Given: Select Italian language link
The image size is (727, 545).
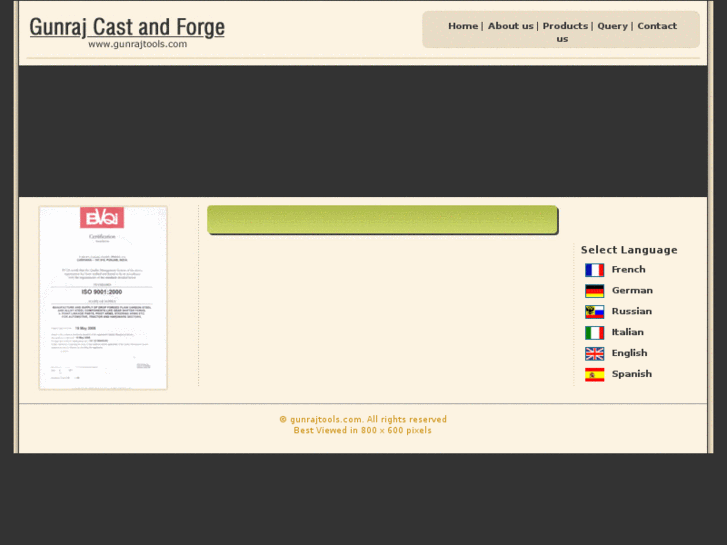Looking at the screenshot, I should [627, 332].
